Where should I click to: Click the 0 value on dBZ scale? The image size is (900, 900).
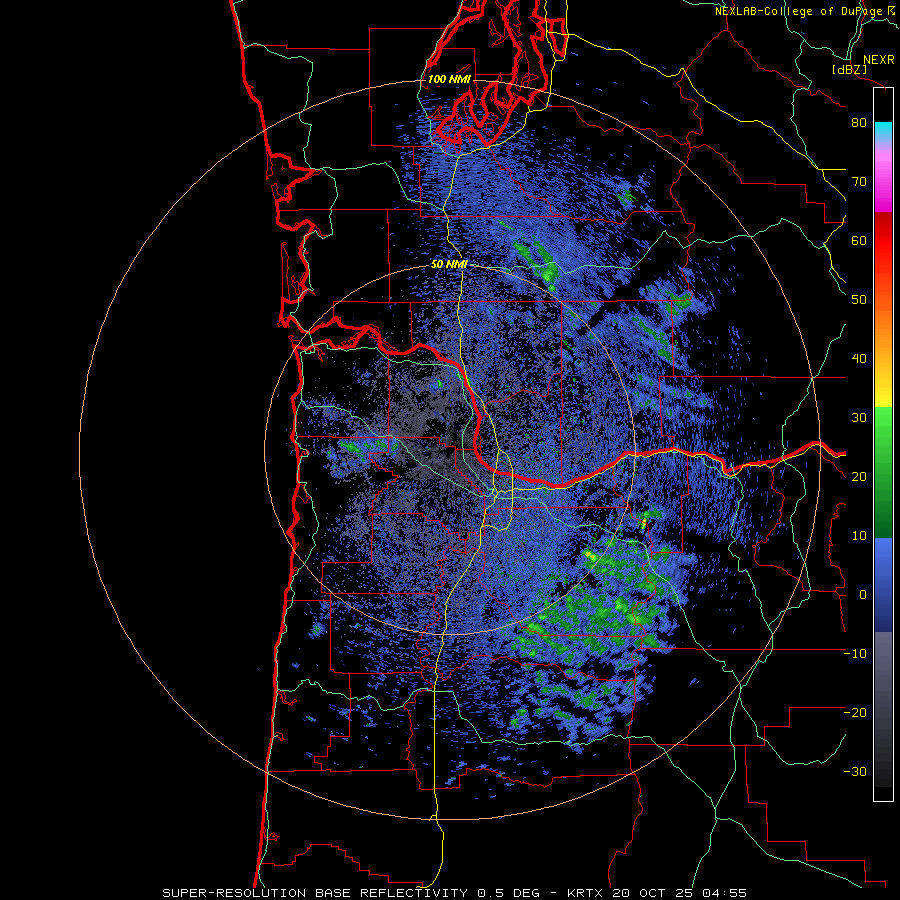[x=863, y=595]
